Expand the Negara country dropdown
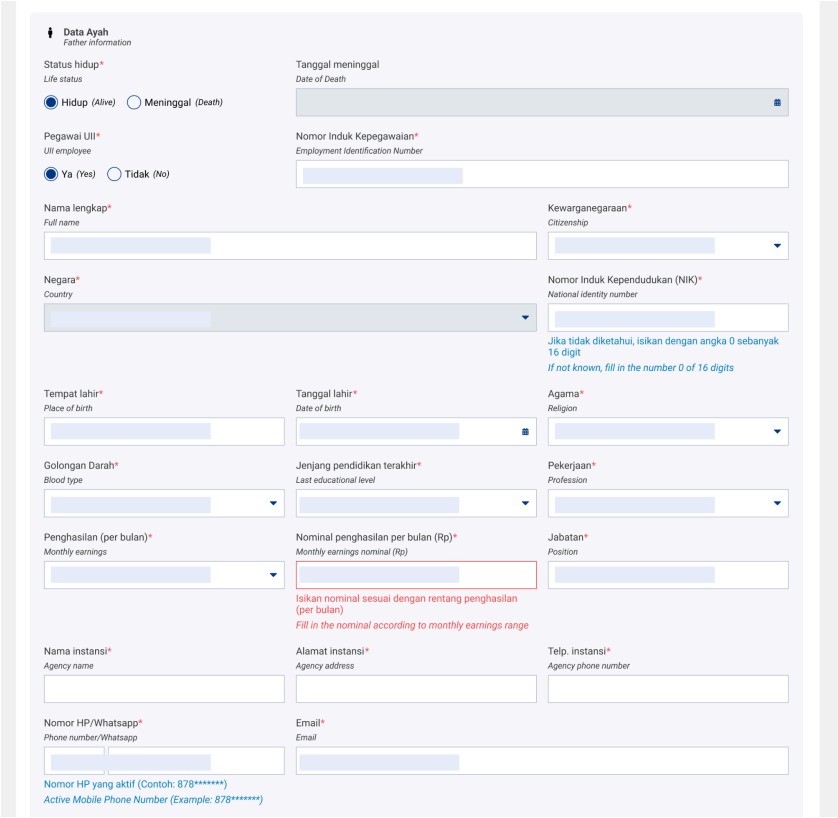 525,318
